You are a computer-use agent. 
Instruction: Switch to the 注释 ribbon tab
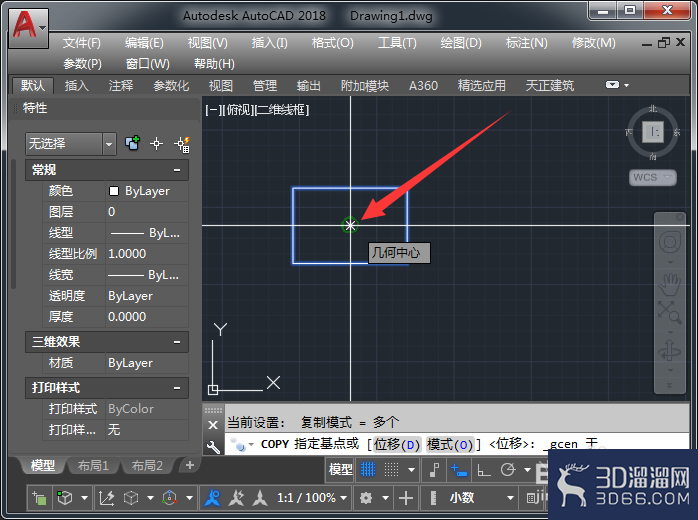point(121,85)
